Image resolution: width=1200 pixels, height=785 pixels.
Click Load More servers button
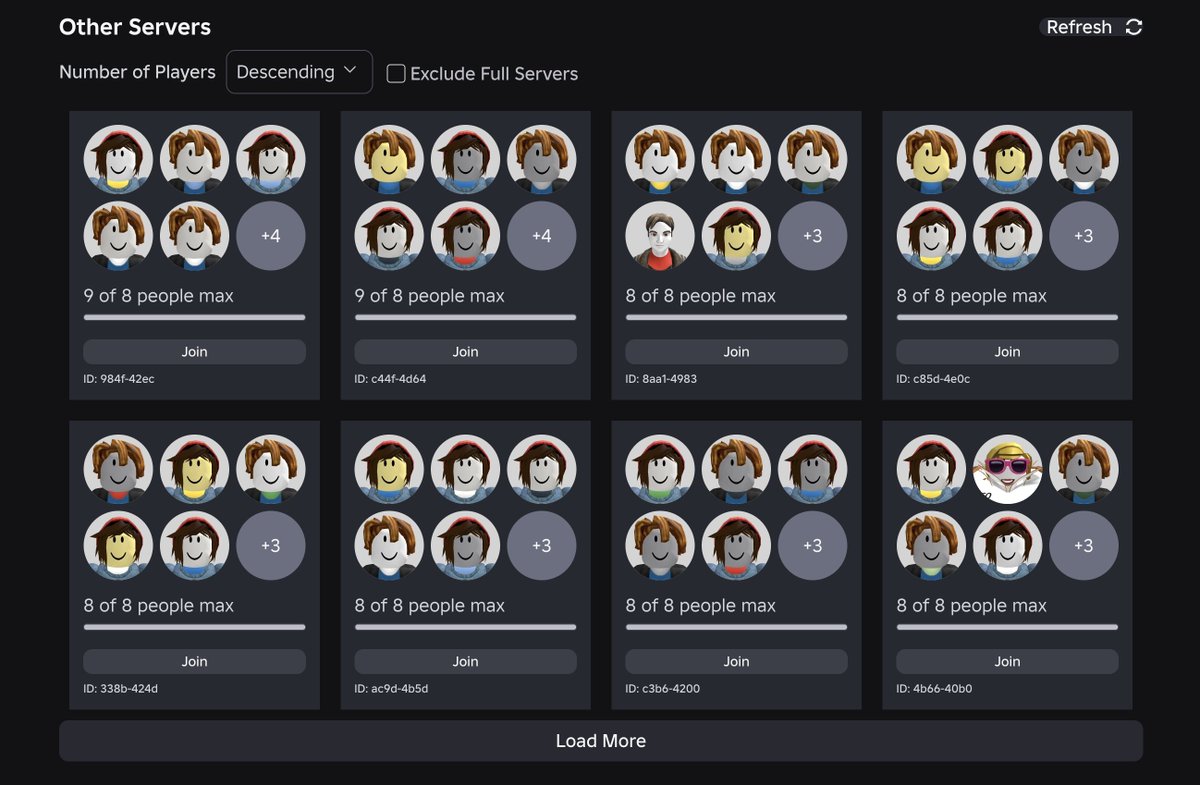click(600, 741)
